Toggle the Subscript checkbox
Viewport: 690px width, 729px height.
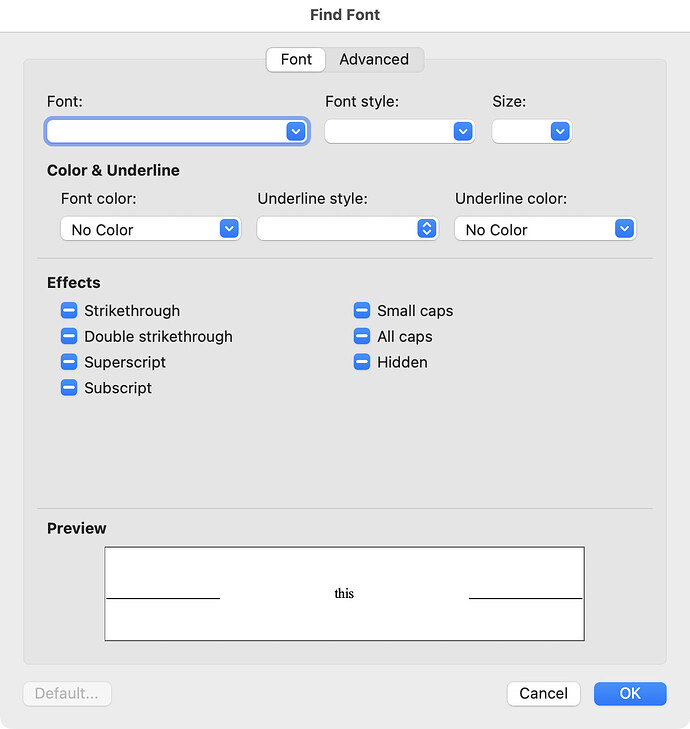(69, 387)
